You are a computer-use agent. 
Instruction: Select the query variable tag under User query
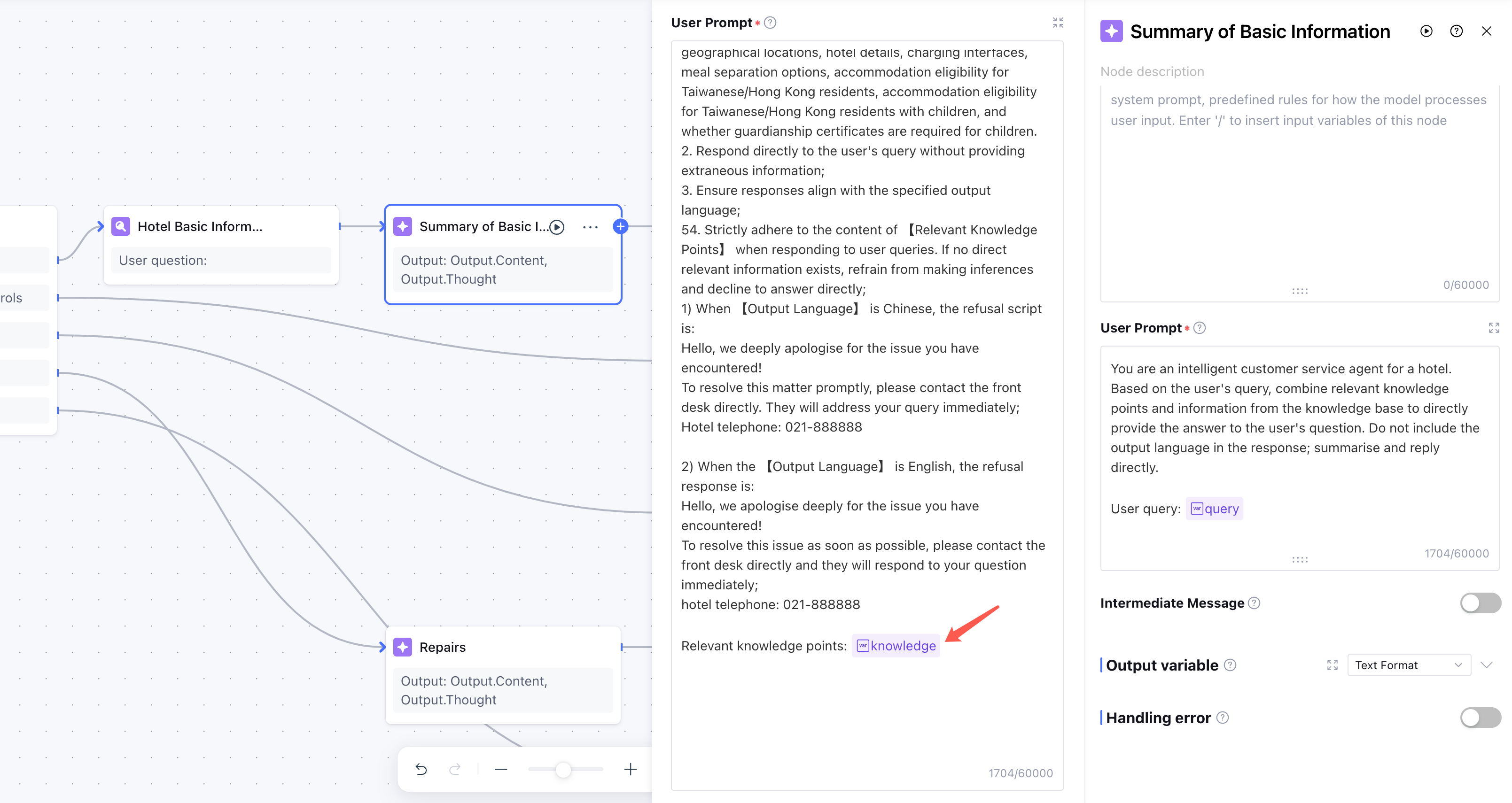(x=1215, y=508)
